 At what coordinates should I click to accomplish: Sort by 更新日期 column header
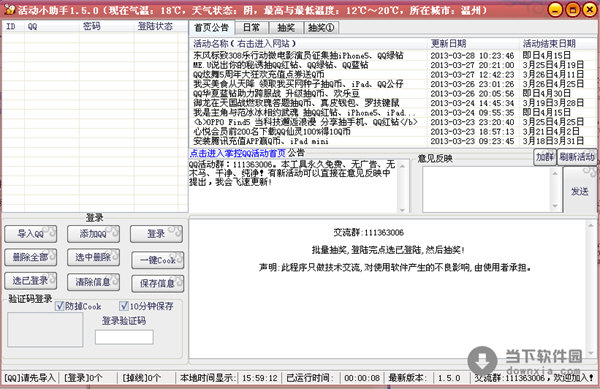click(x=473, y=44)
